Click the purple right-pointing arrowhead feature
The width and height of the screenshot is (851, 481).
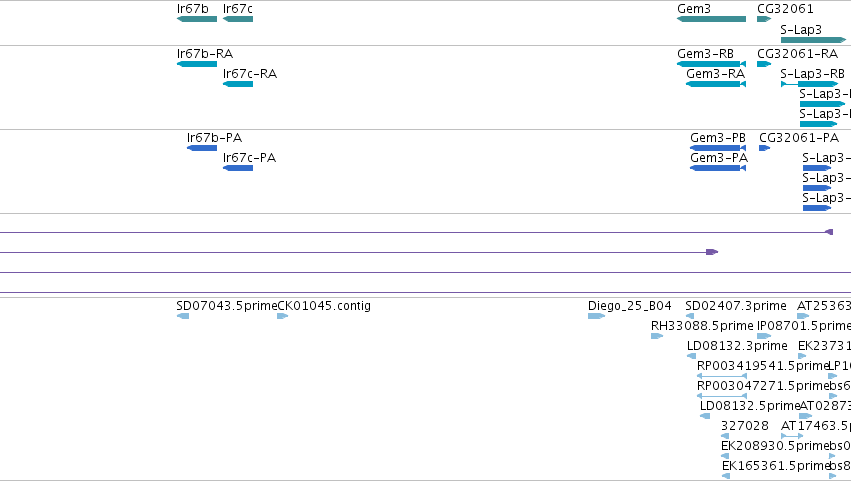[712, 252]
